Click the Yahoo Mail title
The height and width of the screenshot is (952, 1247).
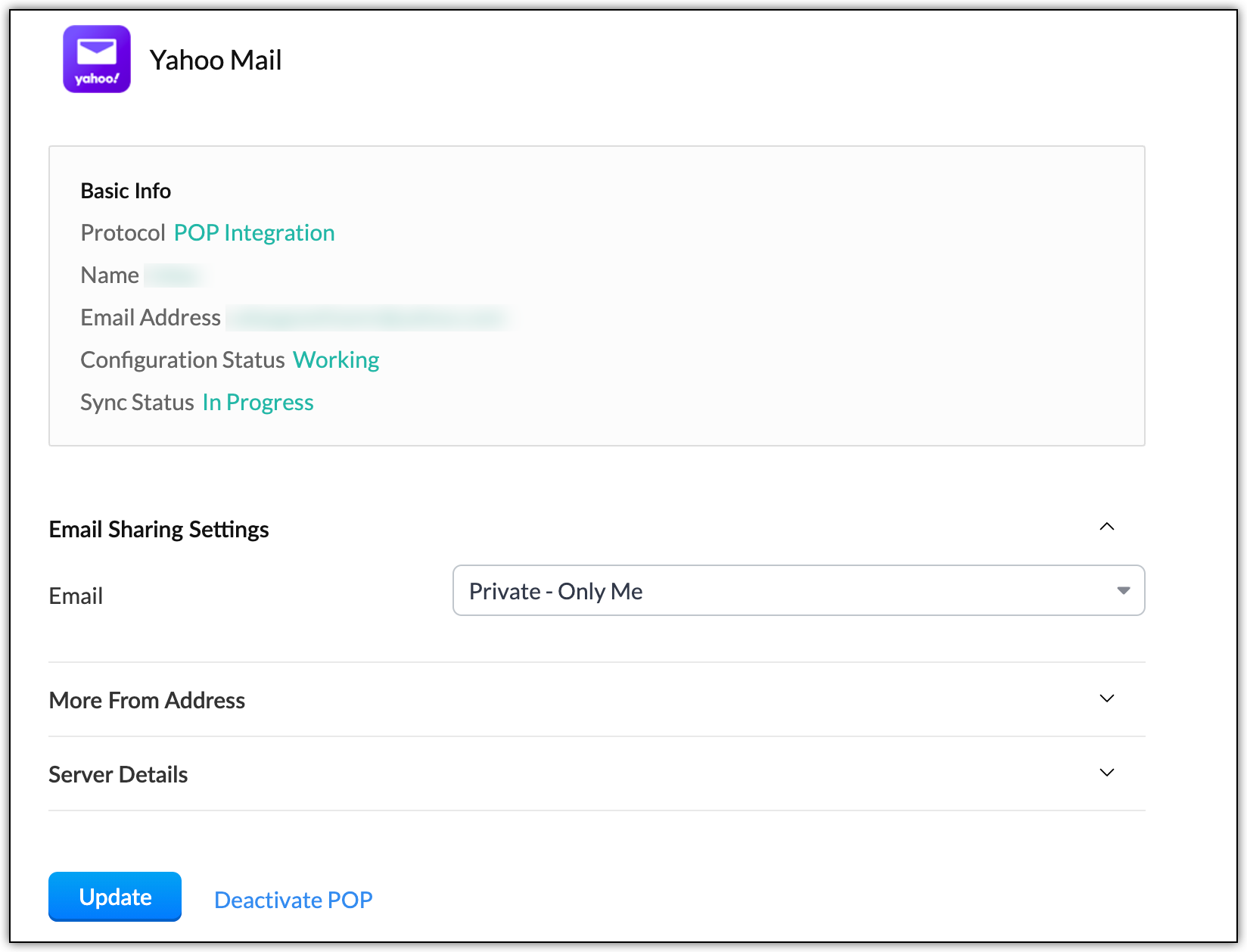point(216,60)
